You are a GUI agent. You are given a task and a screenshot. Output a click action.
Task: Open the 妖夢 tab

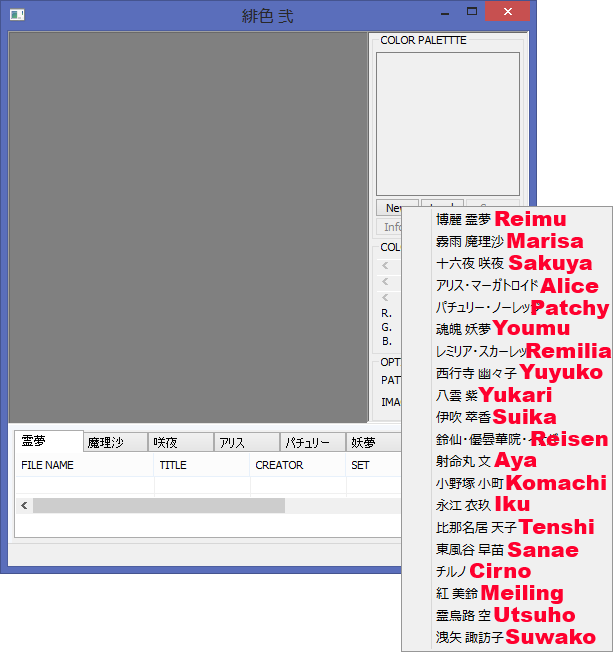[373, 442]
